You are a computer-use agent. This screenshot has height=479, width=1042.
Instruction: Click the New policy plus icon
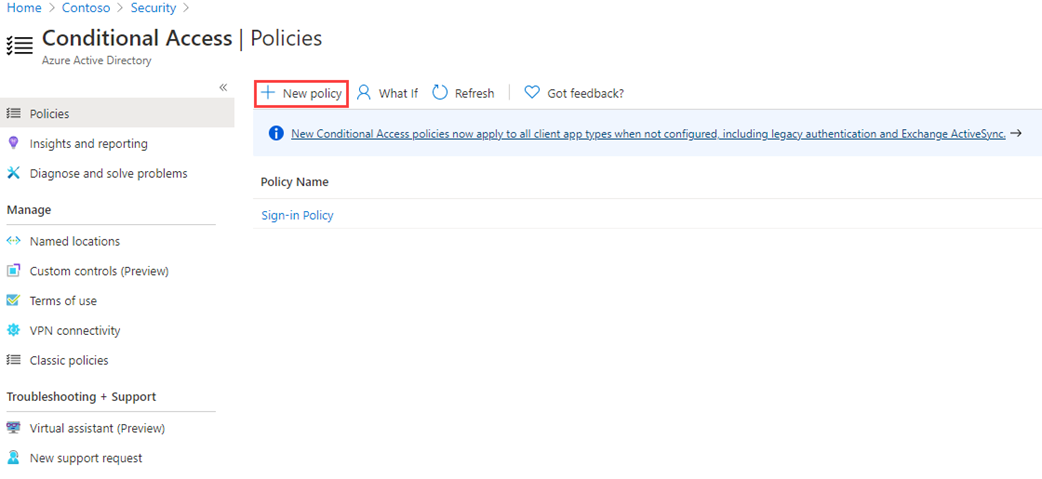tap(268, 93)
